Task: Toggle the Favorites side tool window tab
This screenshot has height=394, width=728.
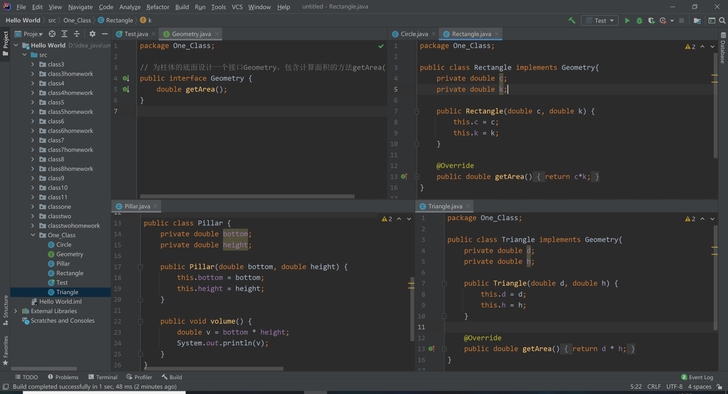Action: 5,350
